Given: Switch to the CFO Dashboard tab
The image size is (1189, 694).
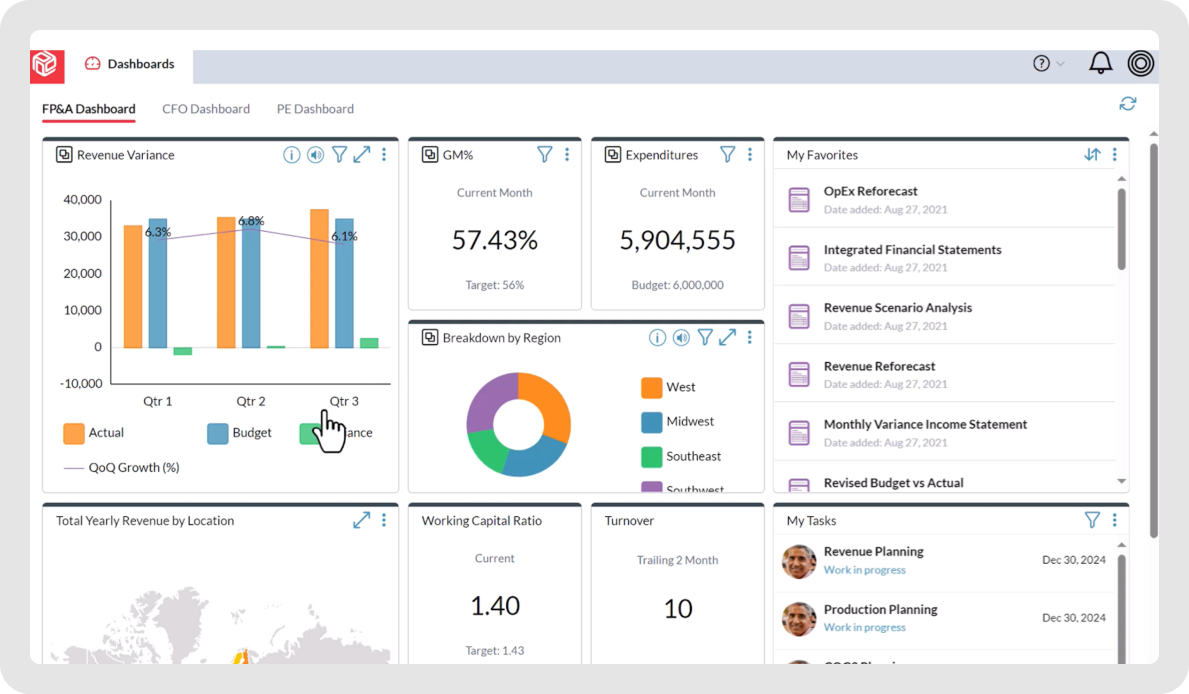Looking at the screenshot, I should coord(206,108).
